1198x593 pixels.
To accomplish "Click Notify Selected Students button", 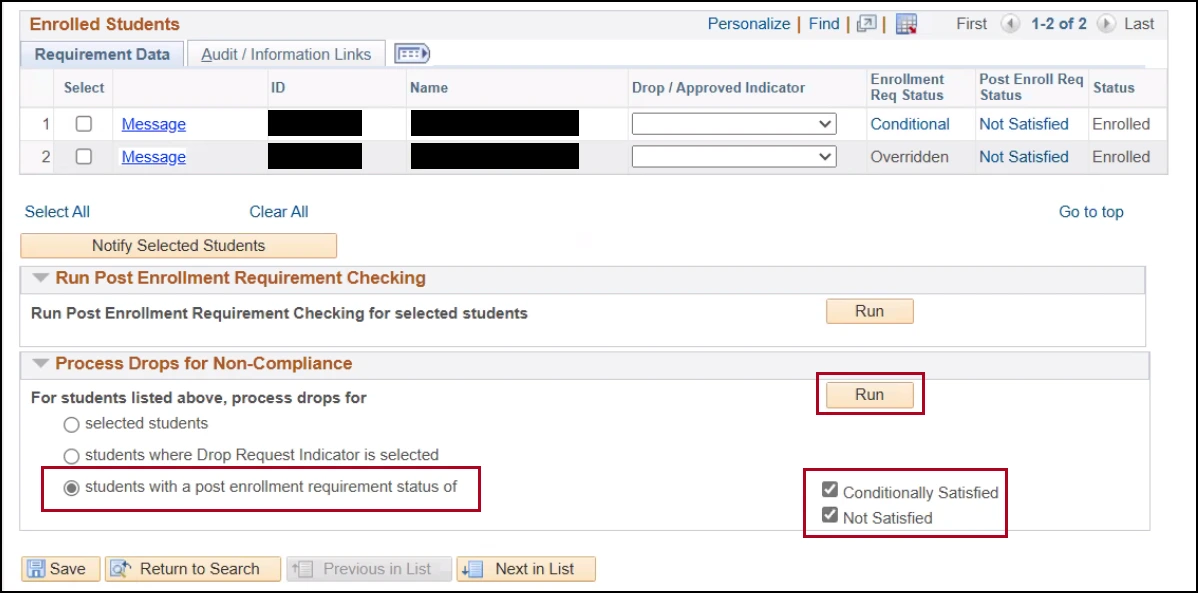I will 178,245.
